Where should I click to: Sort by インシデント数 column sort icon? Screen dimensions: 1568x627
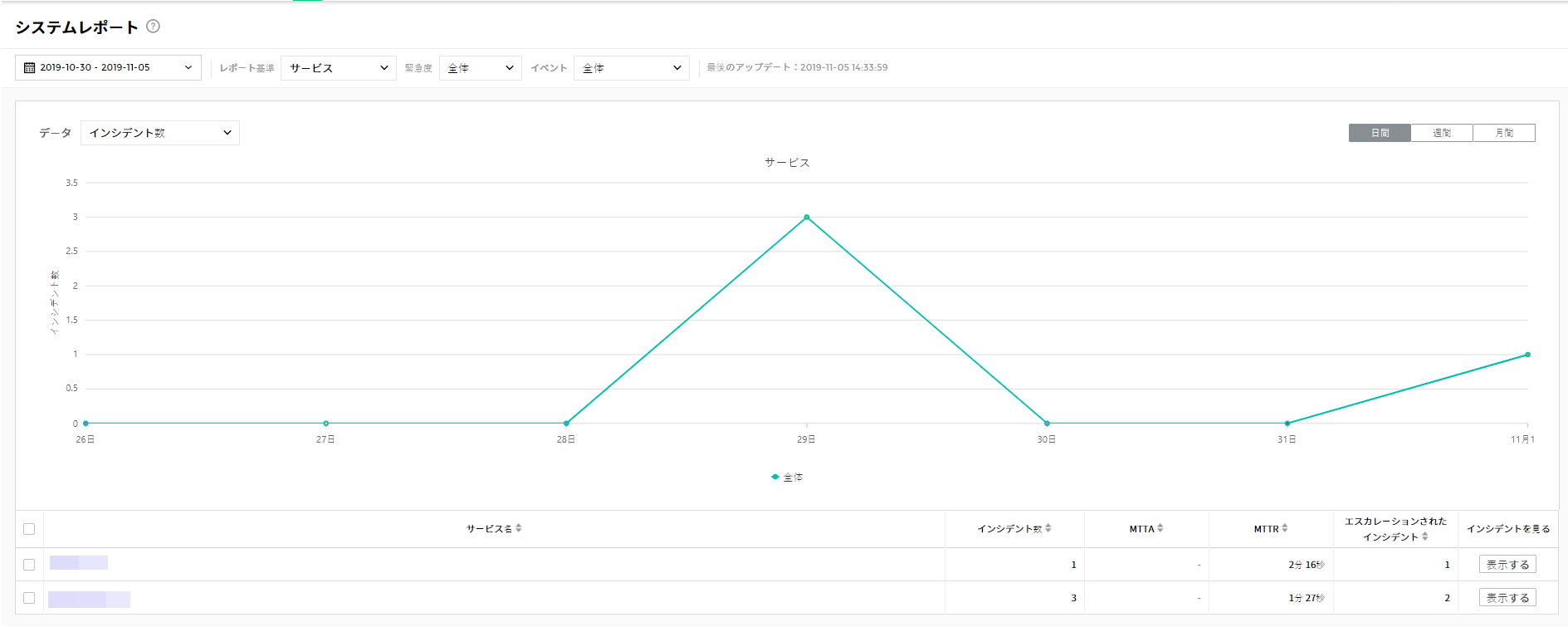[x=1048, y=528]
